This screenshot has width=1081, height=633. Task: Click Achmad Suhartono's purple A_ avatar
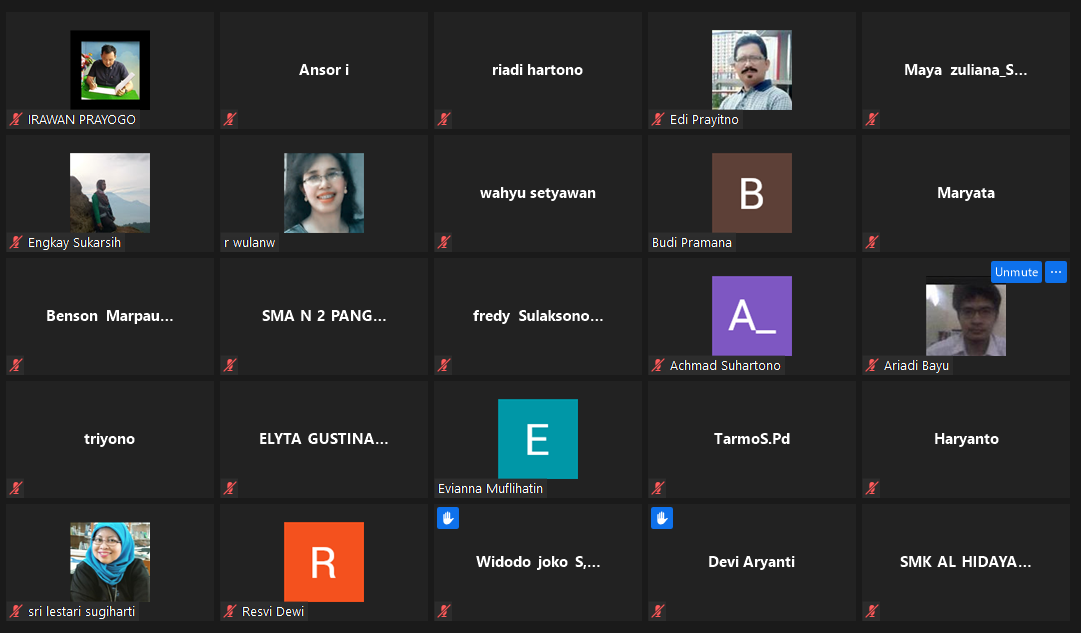coord(751,316)
